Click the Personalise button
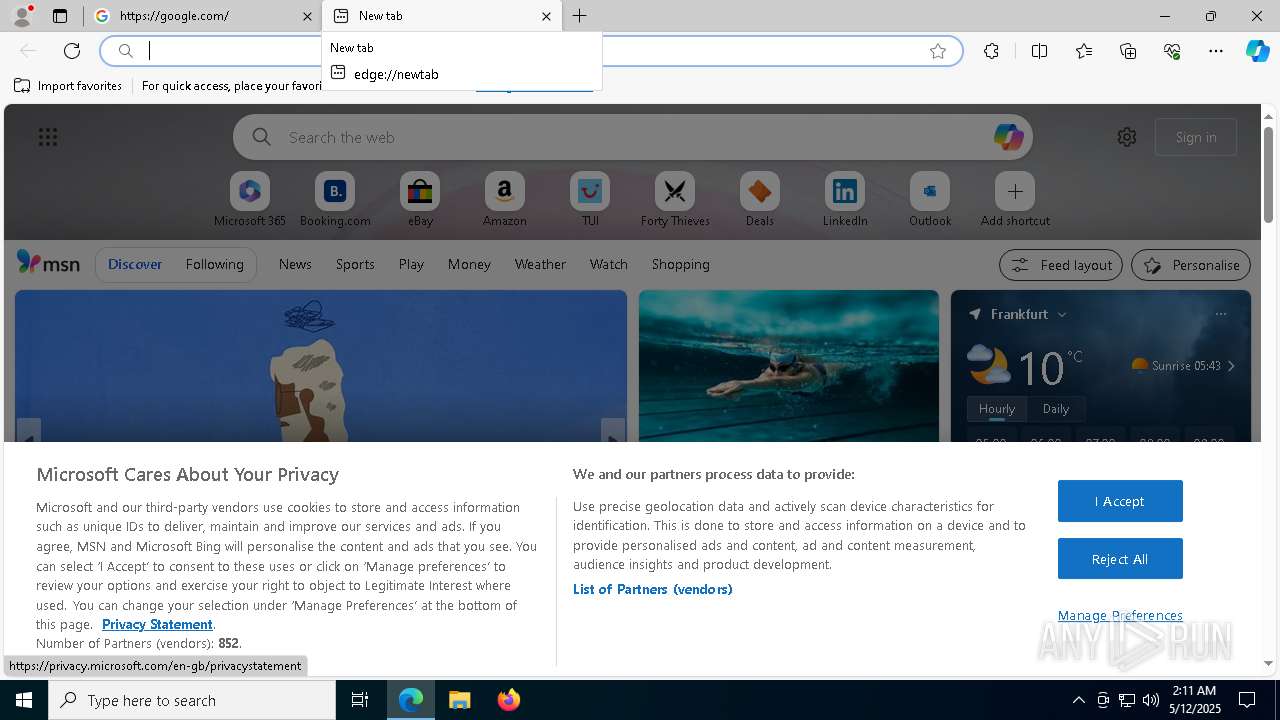This screenshot has height=720, width=1280. click(x=1191, y=265)
